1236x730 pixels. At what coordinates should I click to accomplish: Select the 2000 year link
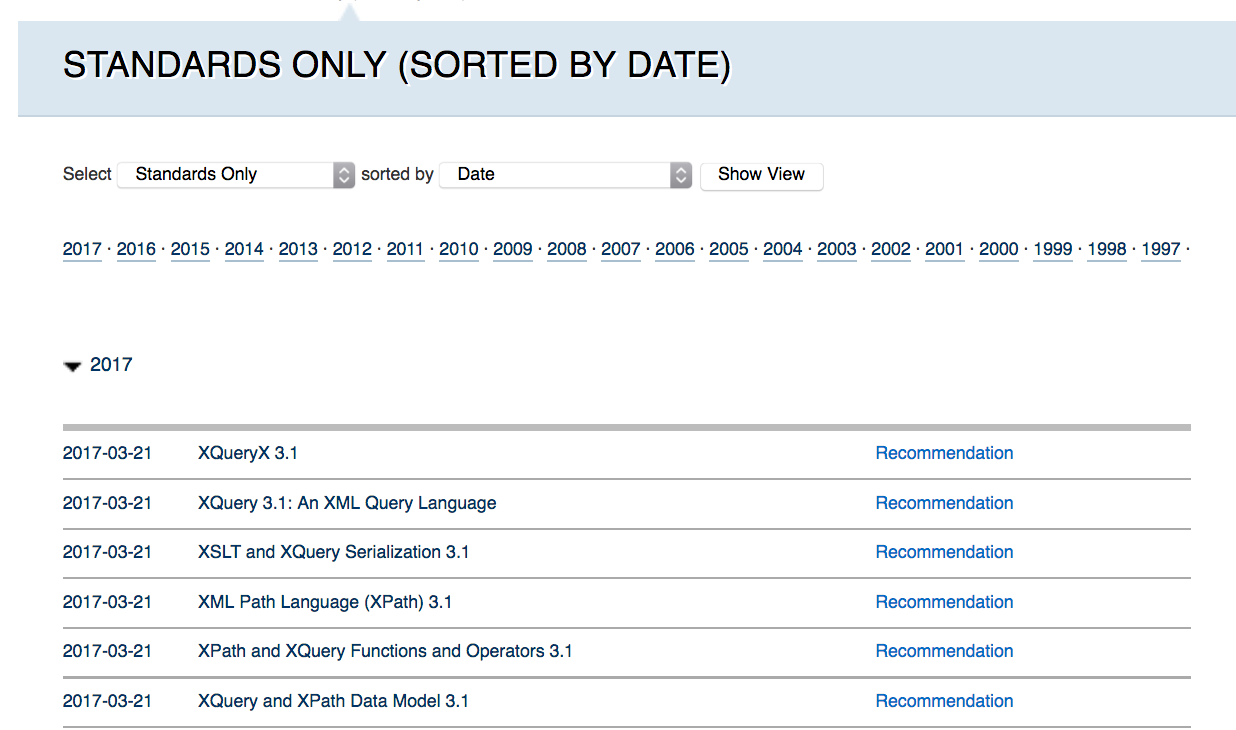998,249
